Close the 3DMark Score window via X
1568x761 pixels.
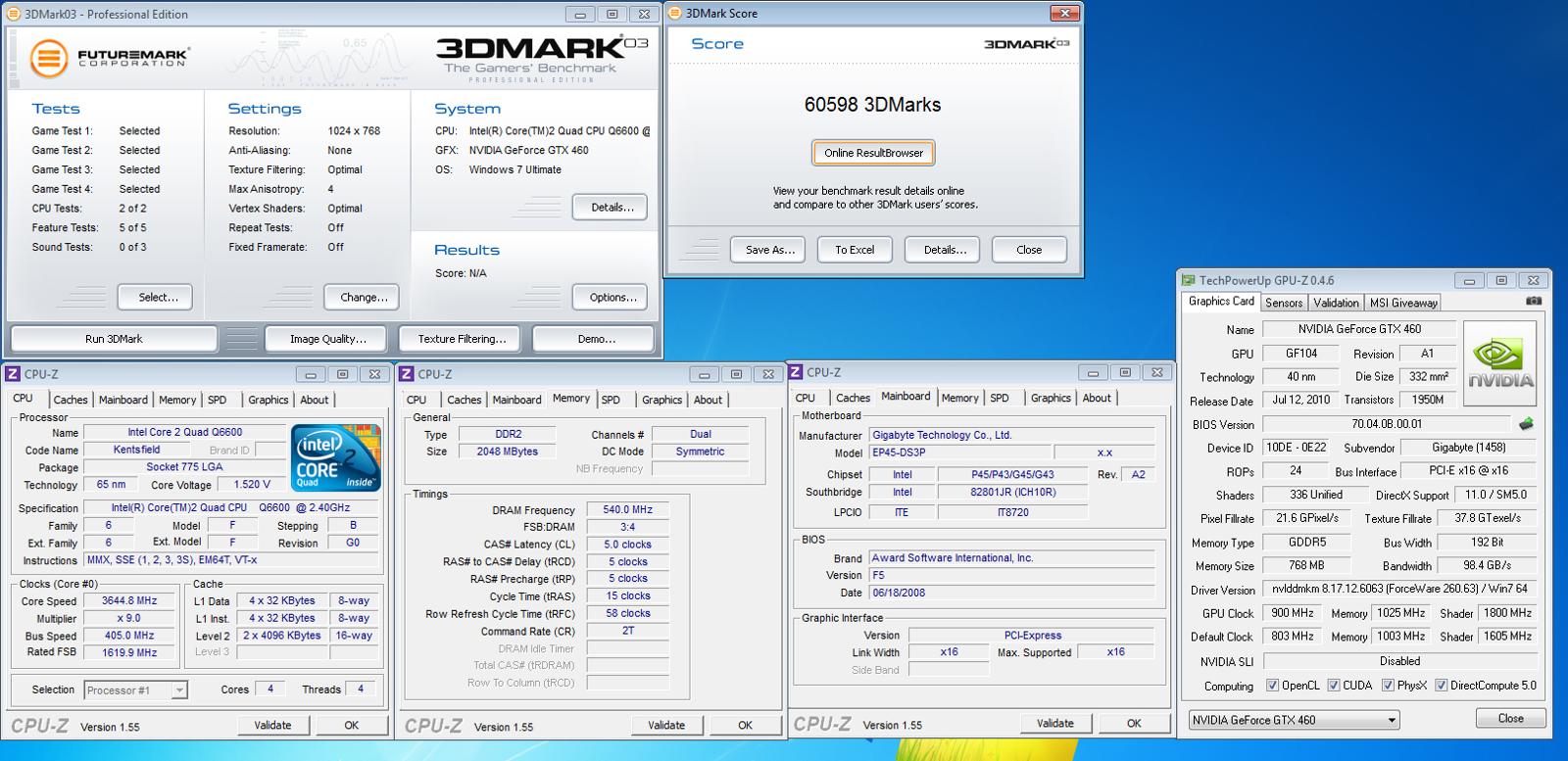pyautogui.click(x=1063, y=13)
